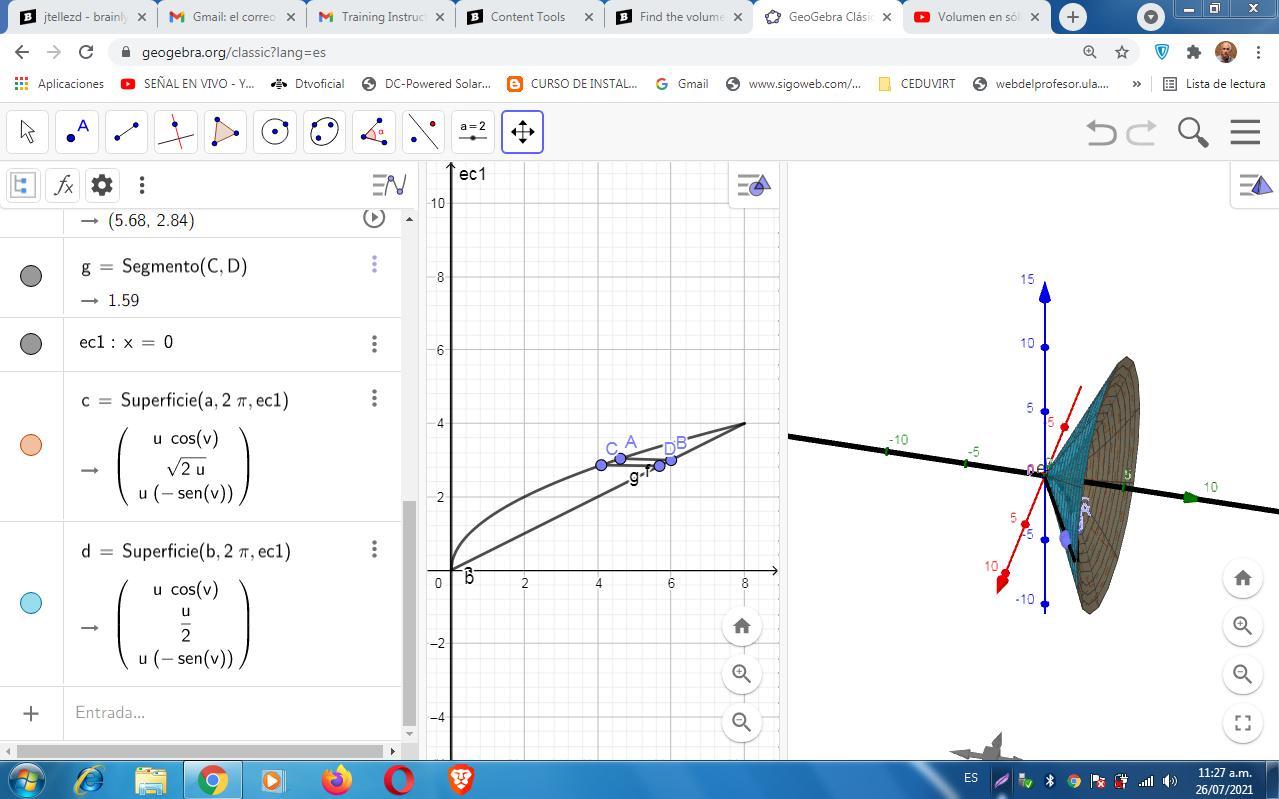Image resolution: width=1279 pixels, height=799 pixels.
Task: Open options for c = Superficie row
Action: [374, 398]
